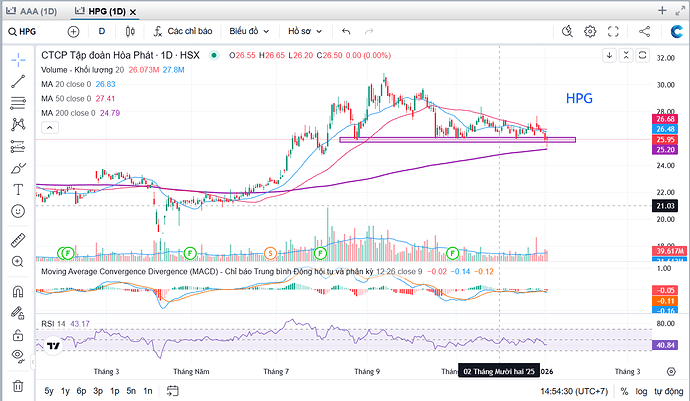Screen dimensions: 690x401
Task: Collapse the indicator legend chevron
Action: point(50,128)
